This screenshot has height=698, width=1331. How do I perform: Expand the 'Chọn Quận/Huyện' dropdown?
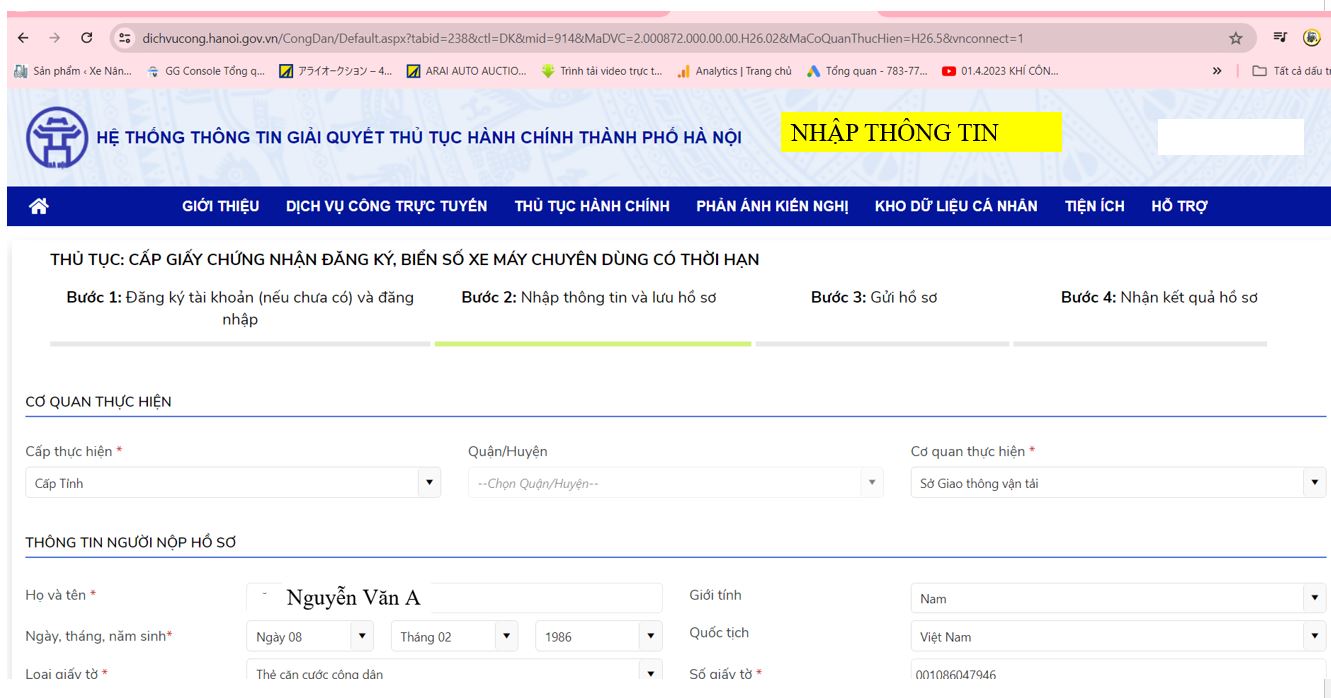point(676,483)
